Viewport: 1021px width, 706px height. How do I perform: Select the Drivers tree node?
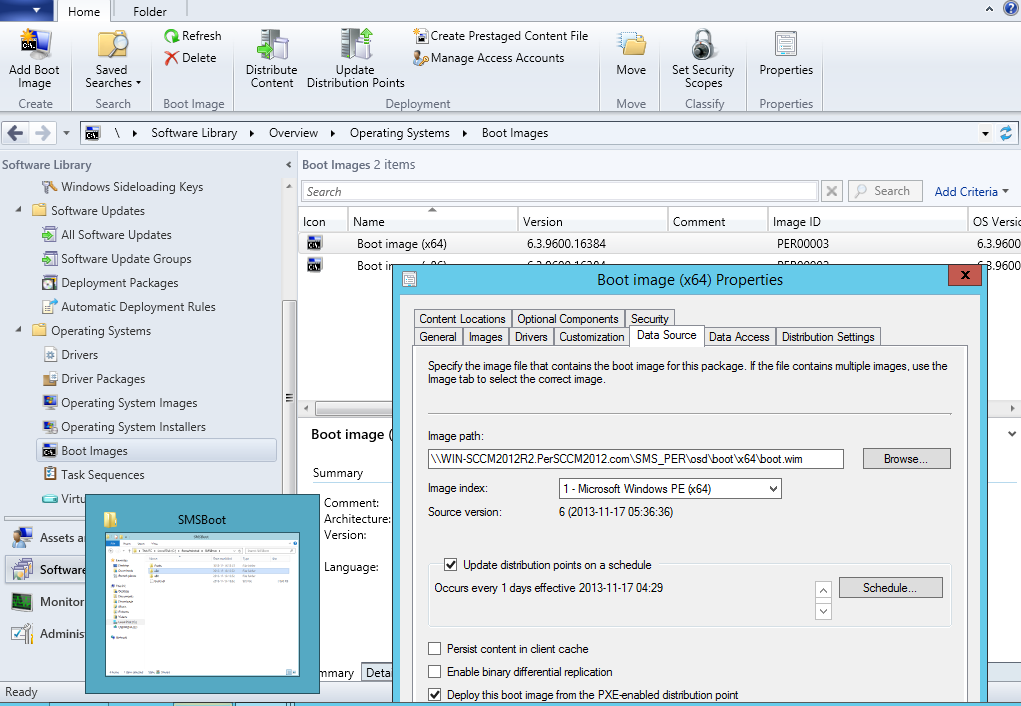pos(70,355)
